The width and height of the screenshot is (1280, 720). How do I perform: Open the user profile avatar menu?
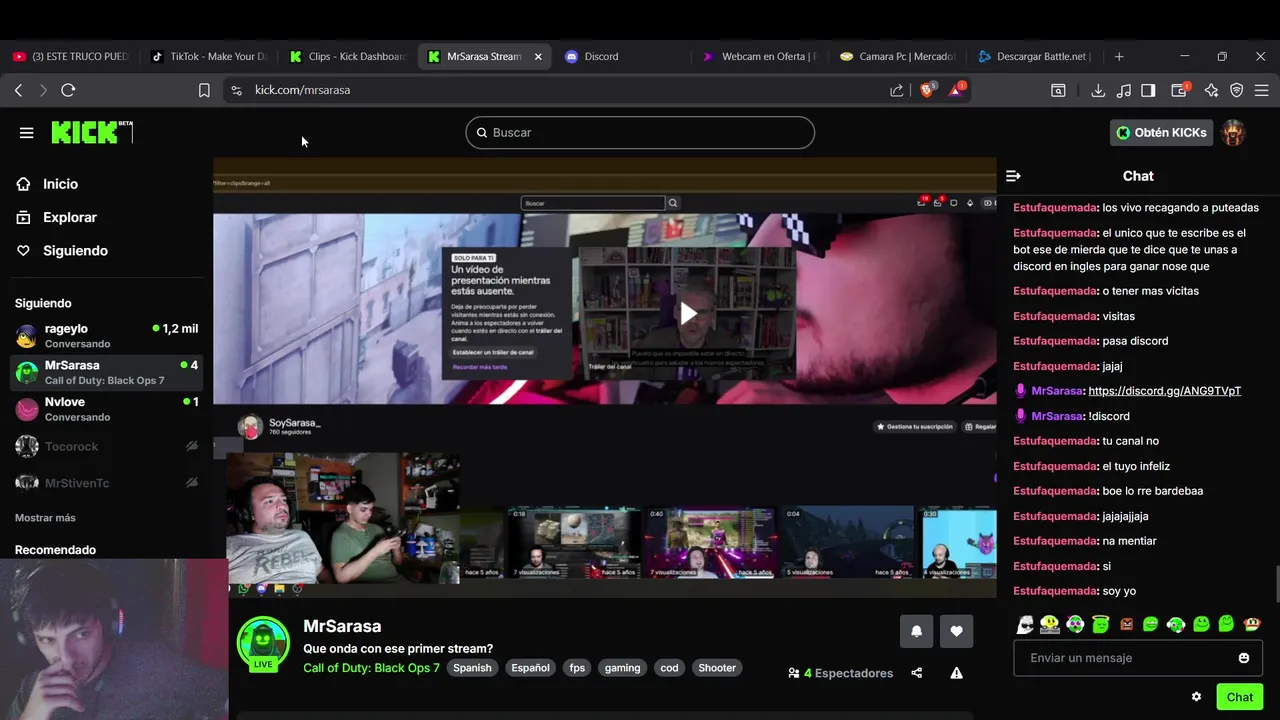tap(1233, 132)
